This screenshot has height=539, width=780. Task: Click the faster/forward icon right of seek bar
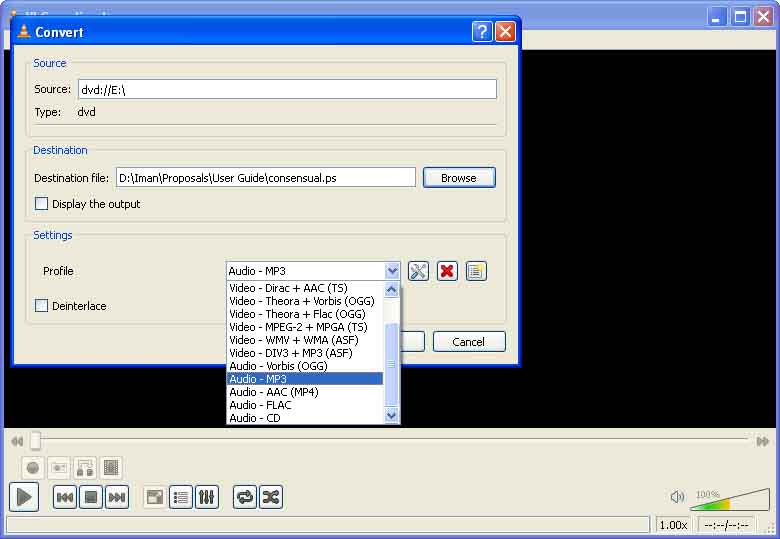click(762, 442)
